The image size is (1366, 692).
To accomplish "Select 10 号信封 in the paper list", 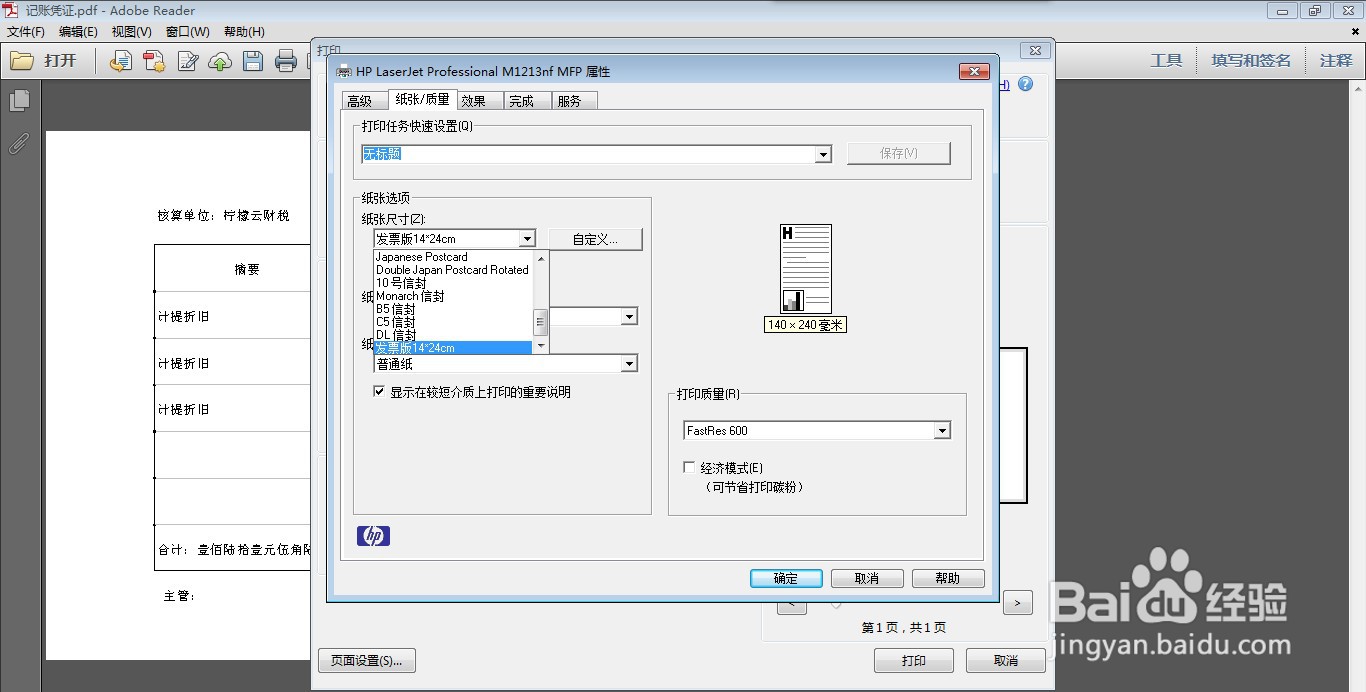I will (x=453, y=283).
